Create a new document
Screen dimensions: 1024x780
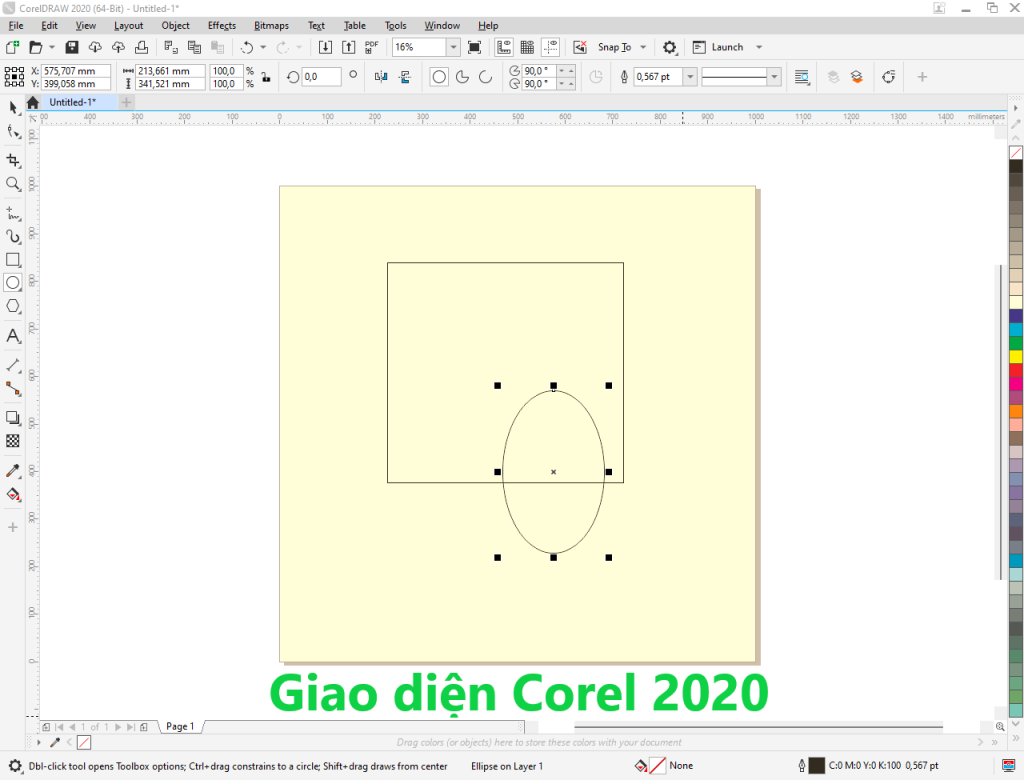(x=12, y=47)
